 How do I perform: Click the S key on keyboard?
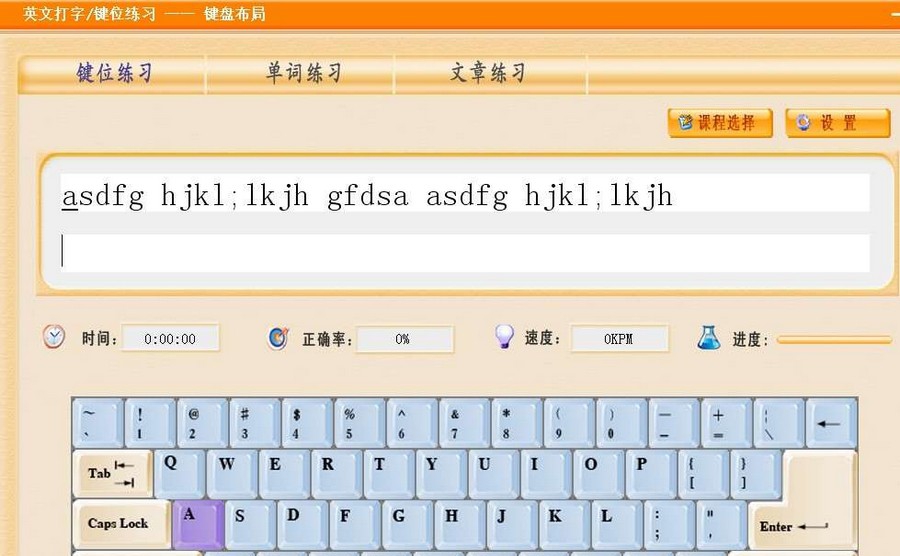[249, 524]
